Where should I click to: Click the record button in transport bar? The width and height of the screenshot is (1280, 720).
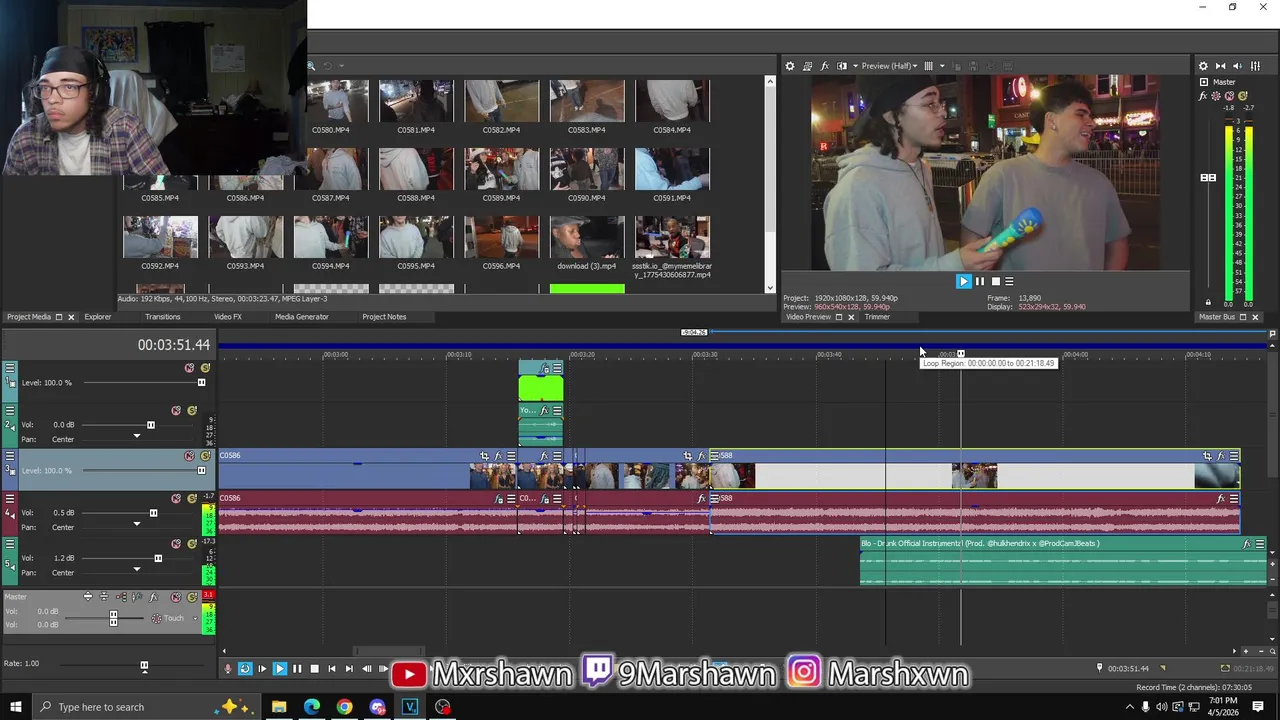coord(228,669)
